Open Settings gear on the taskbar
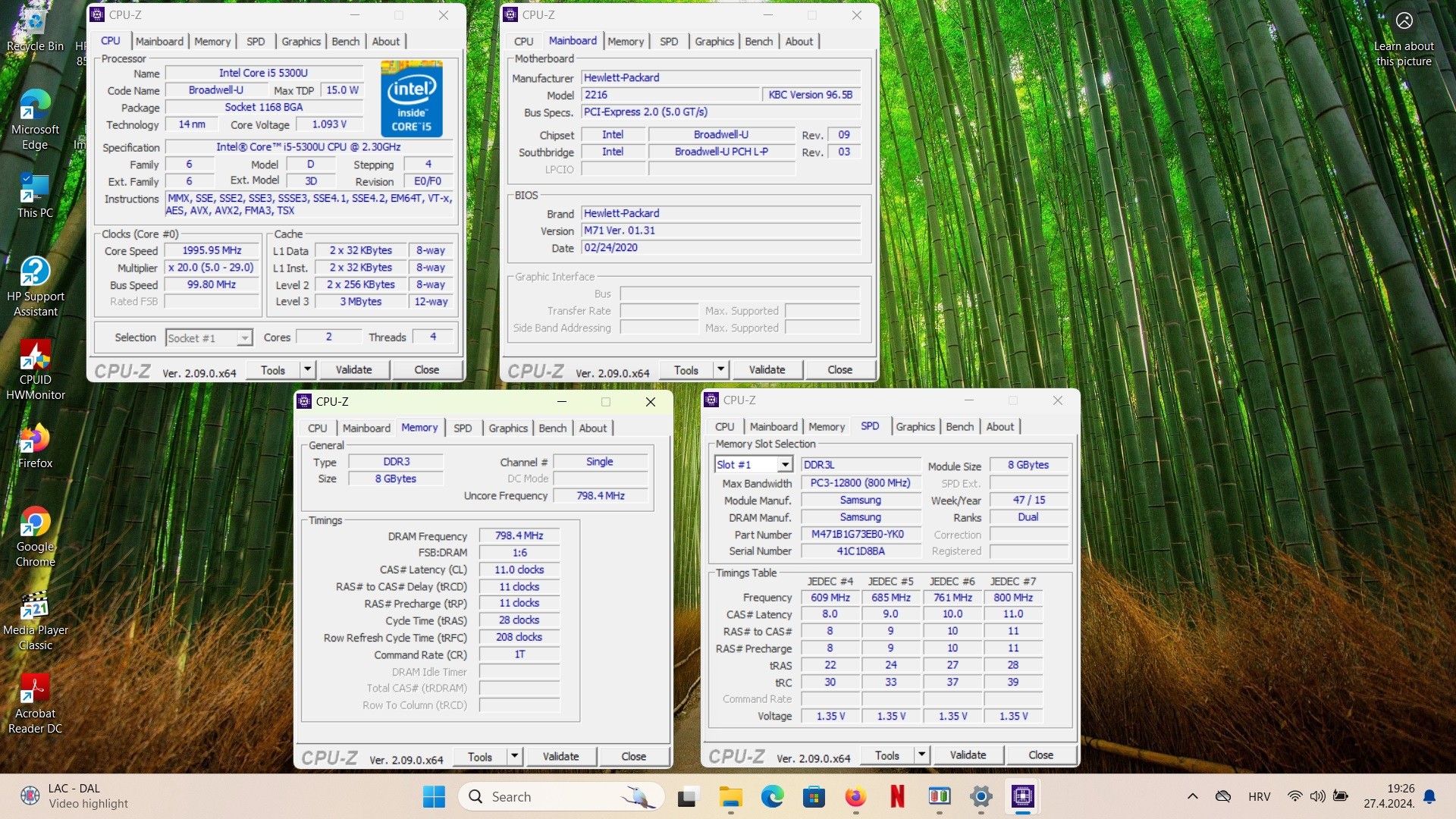Image resolution: width=1456 pixels, height=819 pixels. tap(981, 796)
